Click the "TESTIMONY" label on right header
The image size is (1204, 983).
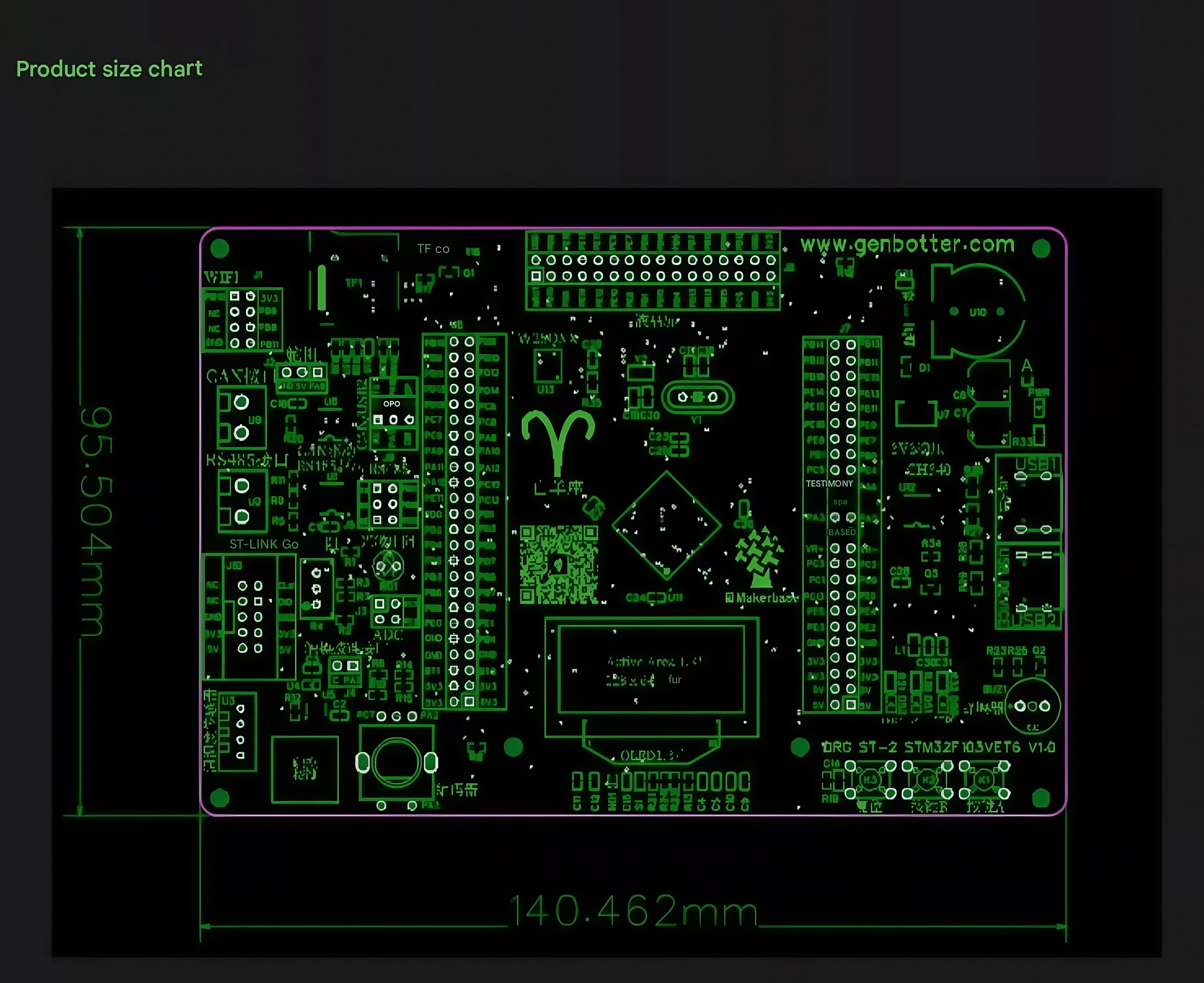point(829,484)
